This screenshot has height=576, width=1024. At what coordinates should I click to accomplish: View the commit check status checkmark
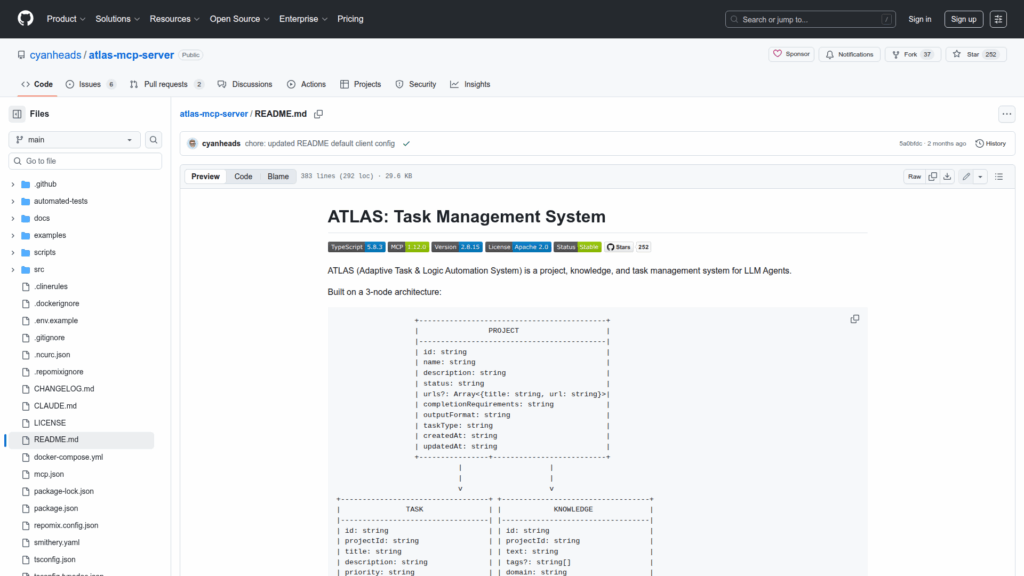[406, 144]
